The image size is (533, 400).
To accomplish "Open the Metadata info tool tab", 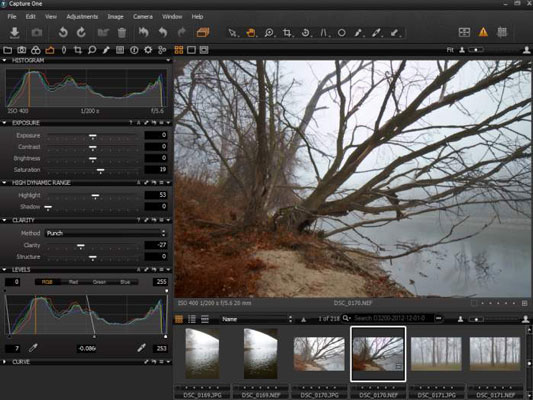I will (134, 50).
